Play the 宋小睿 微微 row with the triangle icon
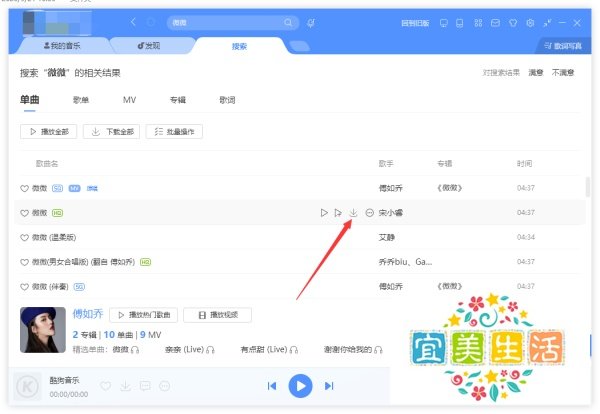This screenshot has height=414, width=600. pos(324,212)
